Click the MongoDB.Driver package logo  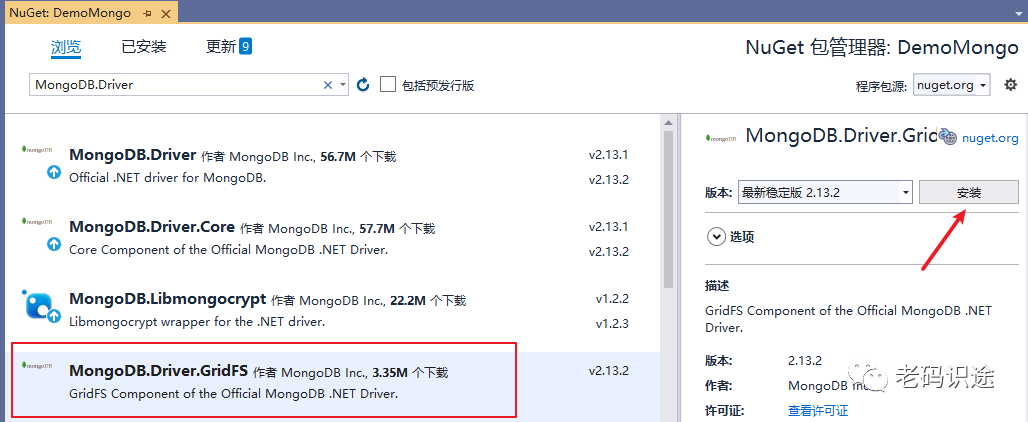tap(37, 149)
